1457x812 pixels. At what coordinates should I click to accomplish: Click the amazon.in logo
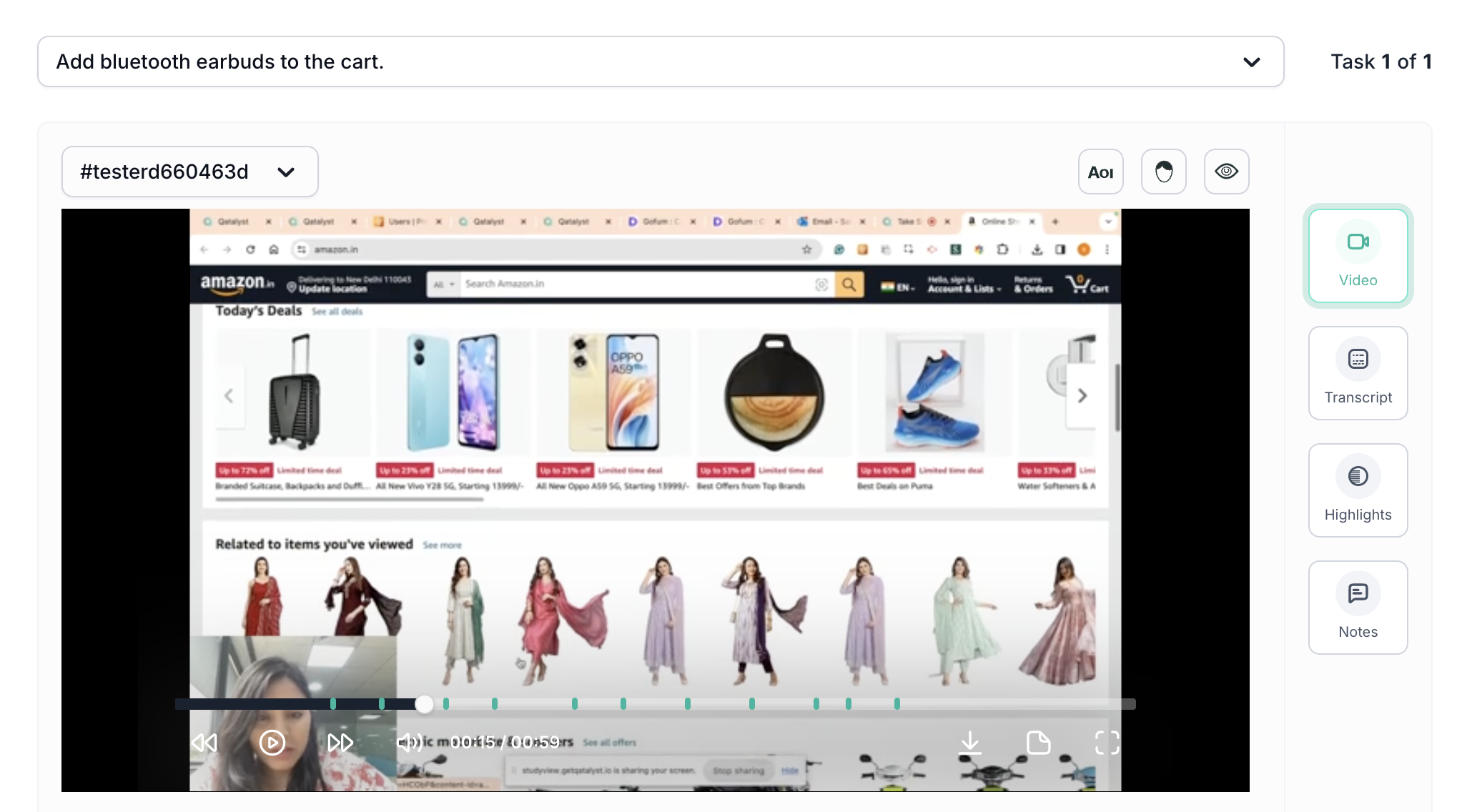point(237,284)
